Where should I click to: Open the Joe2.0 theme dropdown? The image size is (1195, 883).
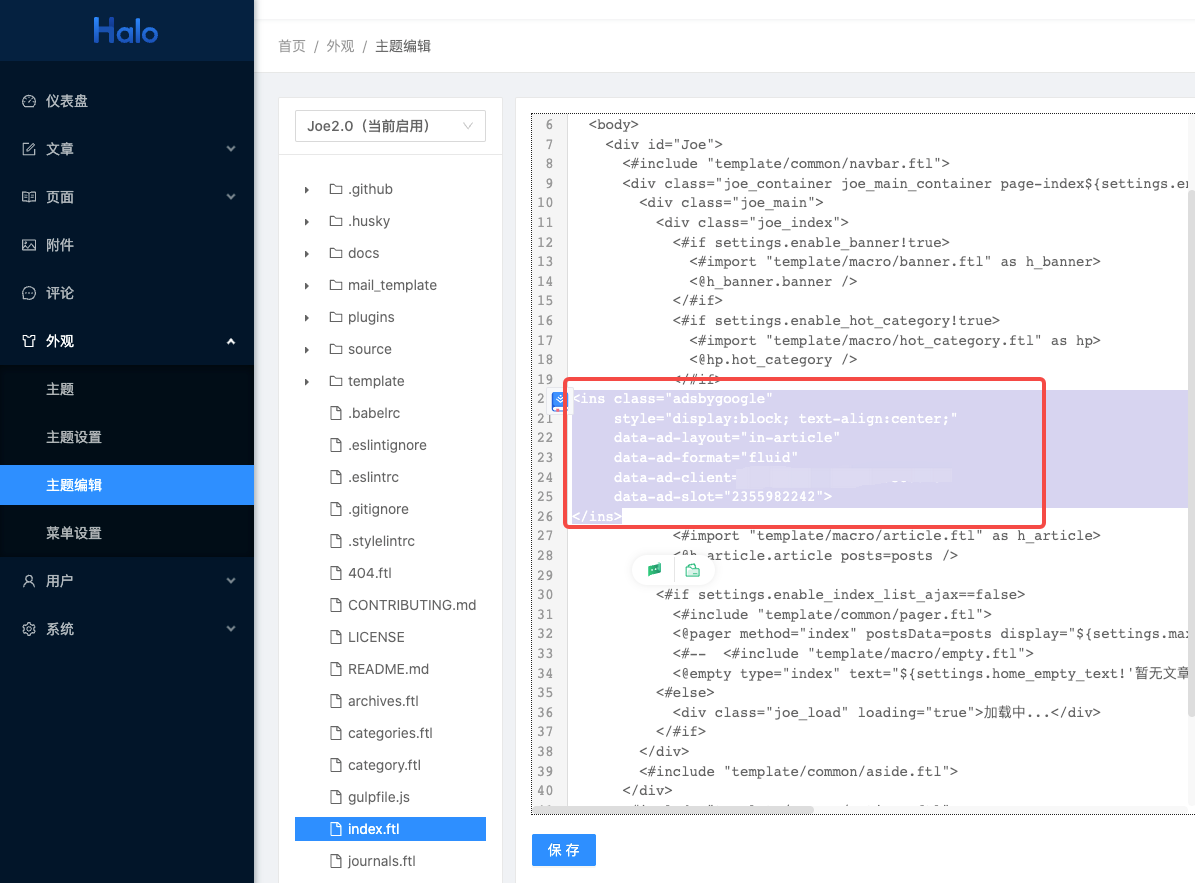(390, 126)
